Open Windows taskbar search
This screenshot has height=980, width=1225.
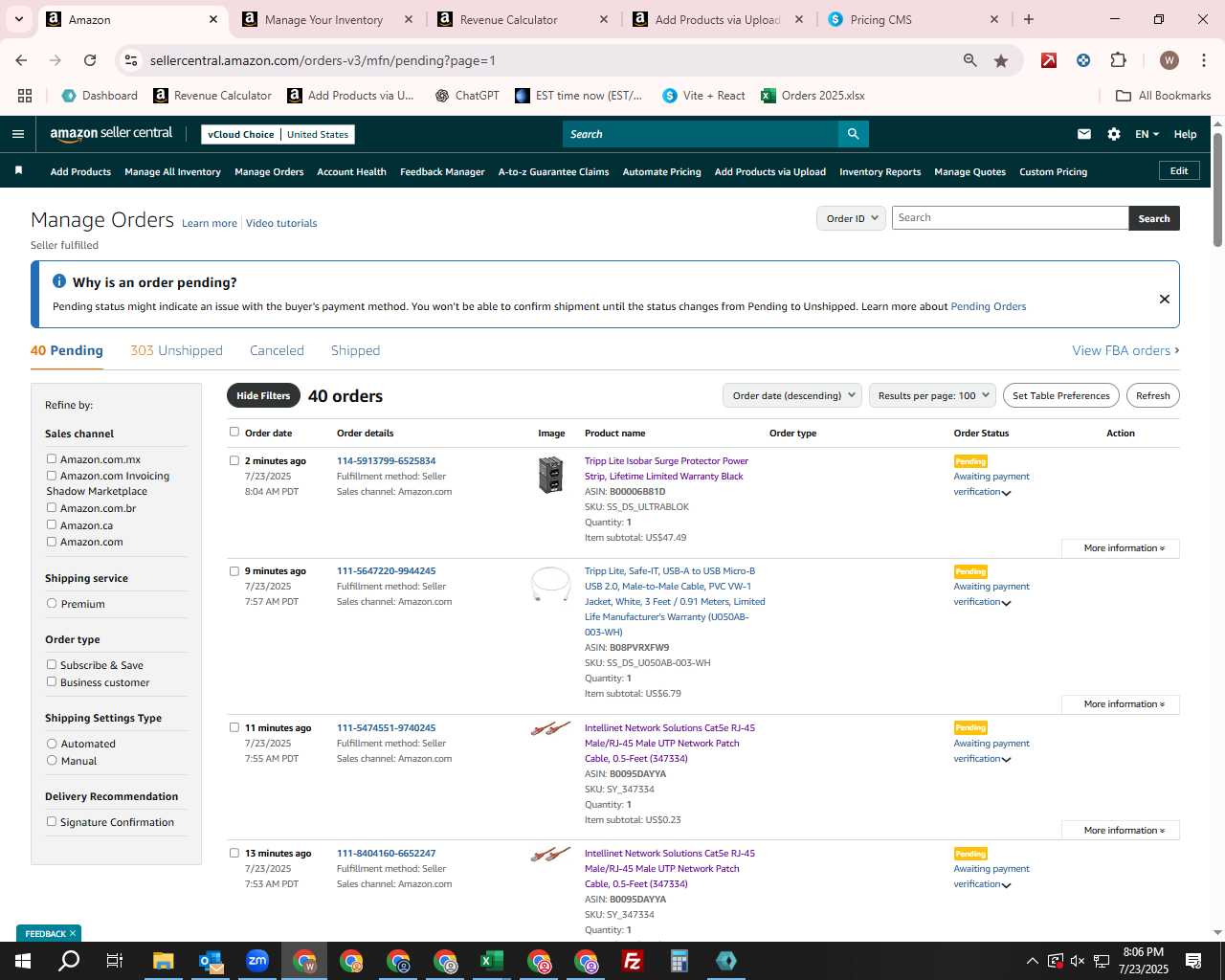(69, 961)
